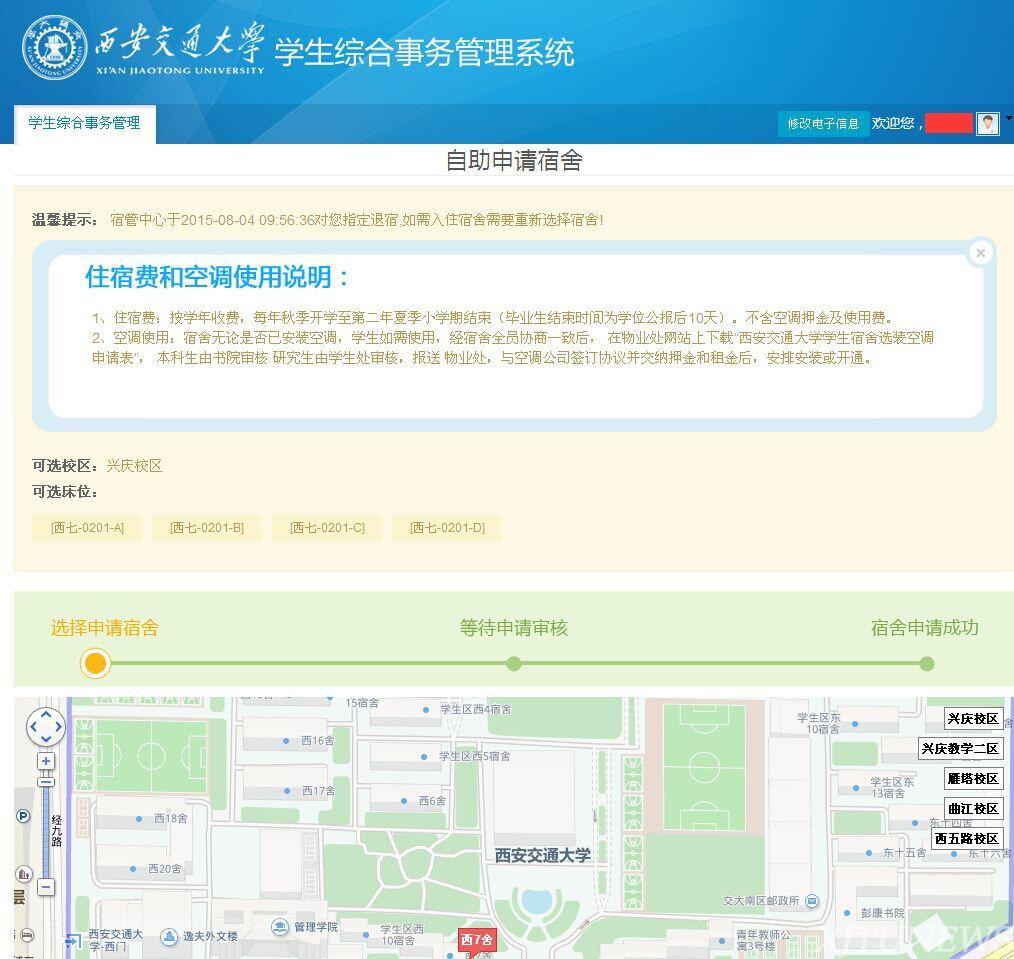The height and width of the screenshot is (959, 1014).
Task: Click the 西6舍 blue dot on map
Action: pyautogui.click(x=404, y=801)
